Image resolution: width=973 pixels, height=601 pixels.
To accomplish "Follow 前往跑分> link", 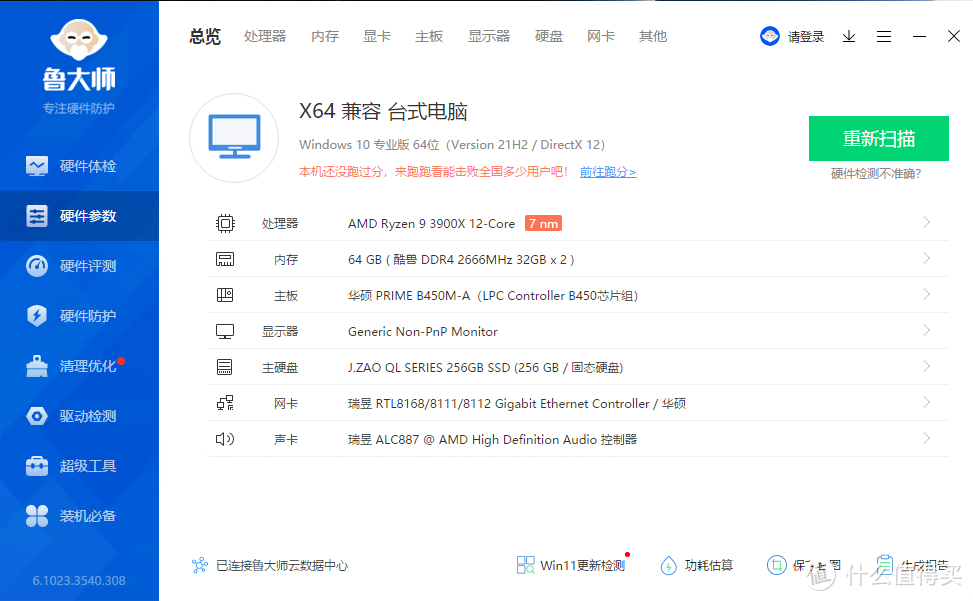I will [608, 172].
